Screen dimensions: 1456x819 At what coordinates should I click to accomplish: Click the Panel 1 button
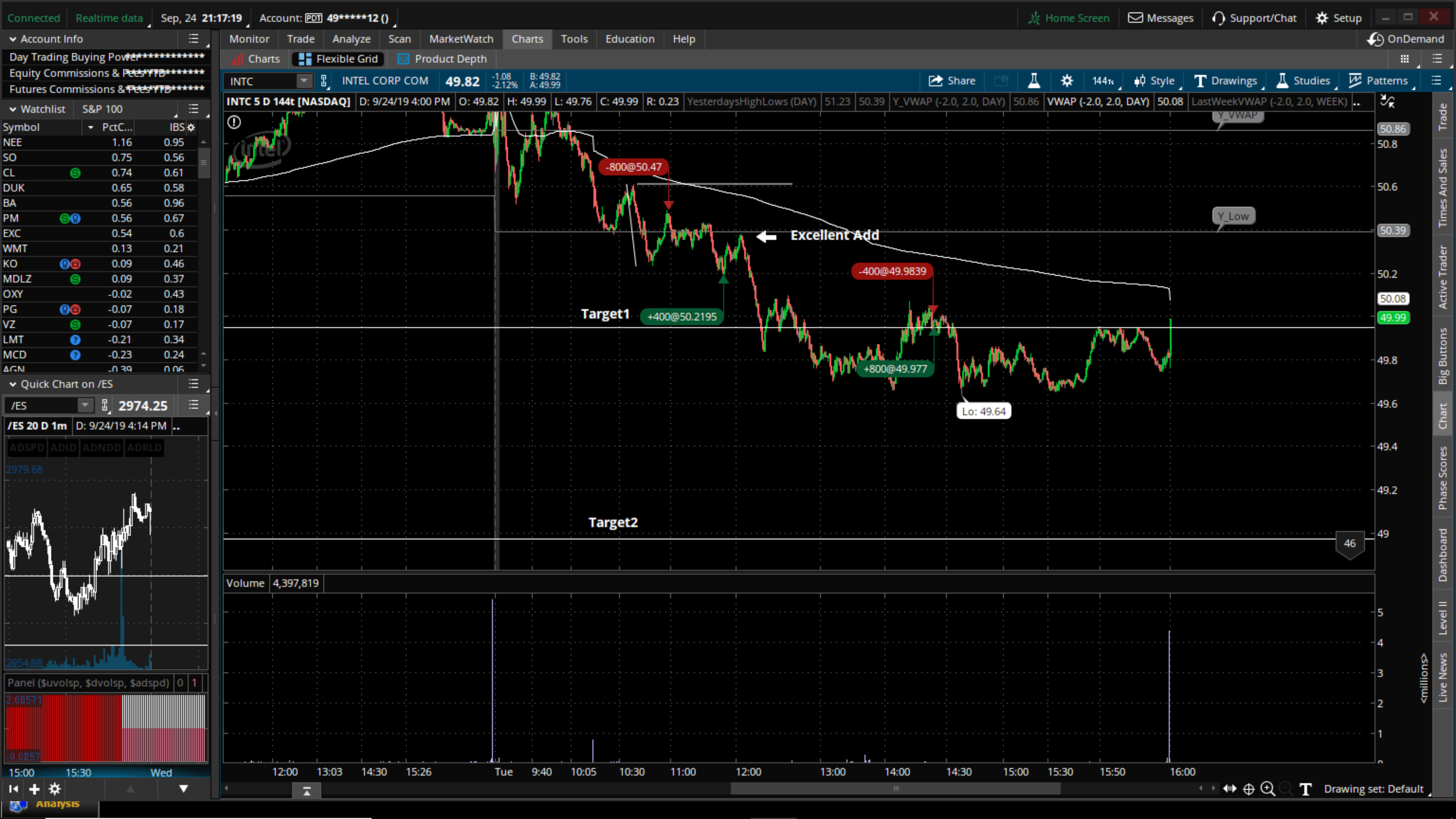coord(195,683)
